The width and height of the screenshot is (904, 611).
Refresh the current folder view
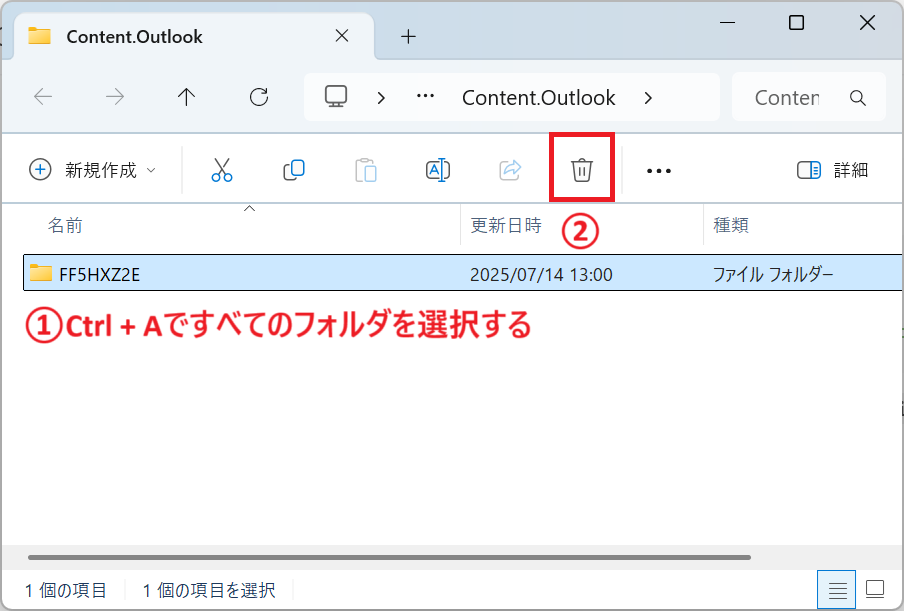coord(259,97)
